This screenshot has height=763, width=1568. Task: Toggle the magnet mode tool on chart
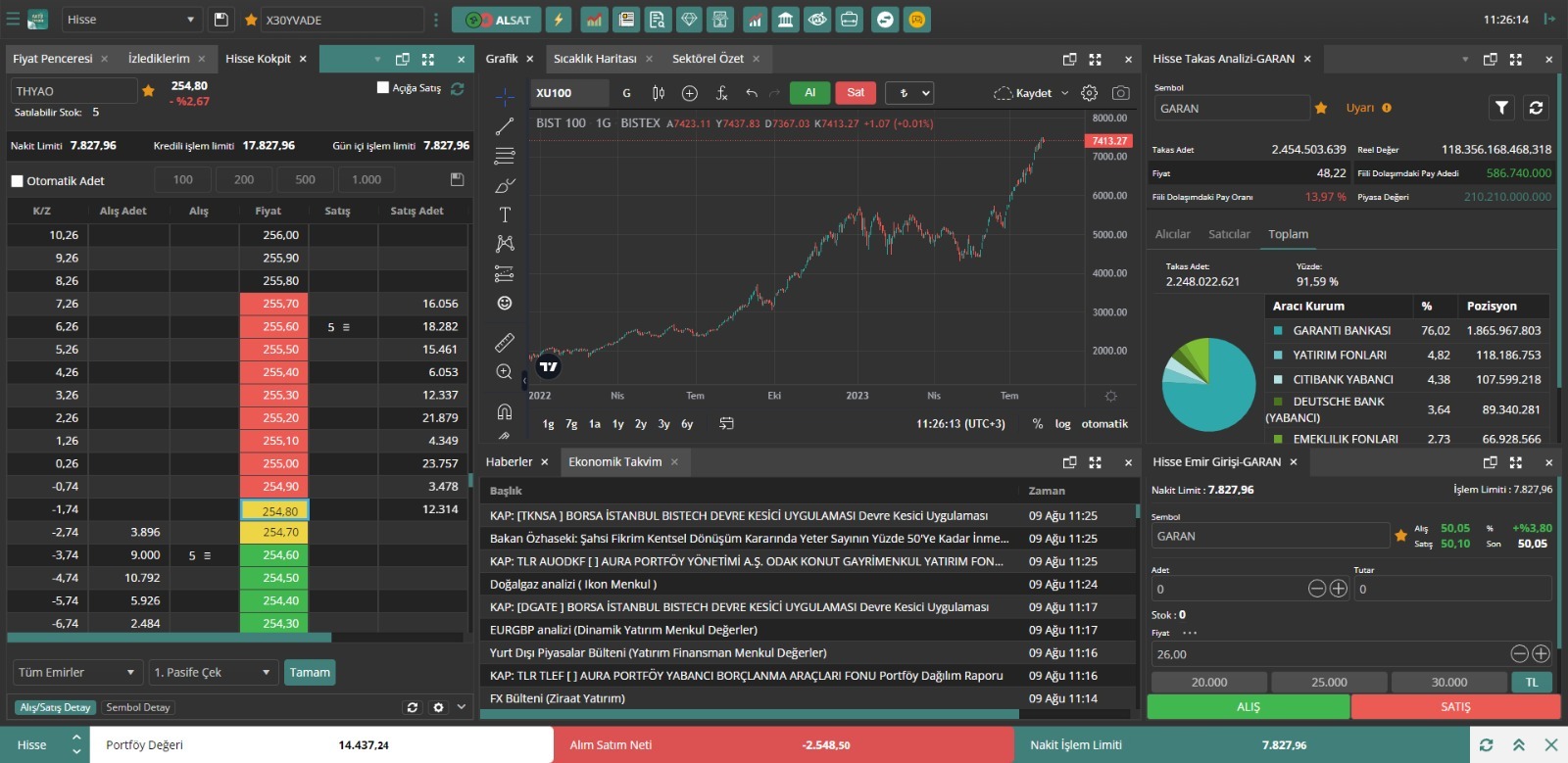[x=505, y=410]
